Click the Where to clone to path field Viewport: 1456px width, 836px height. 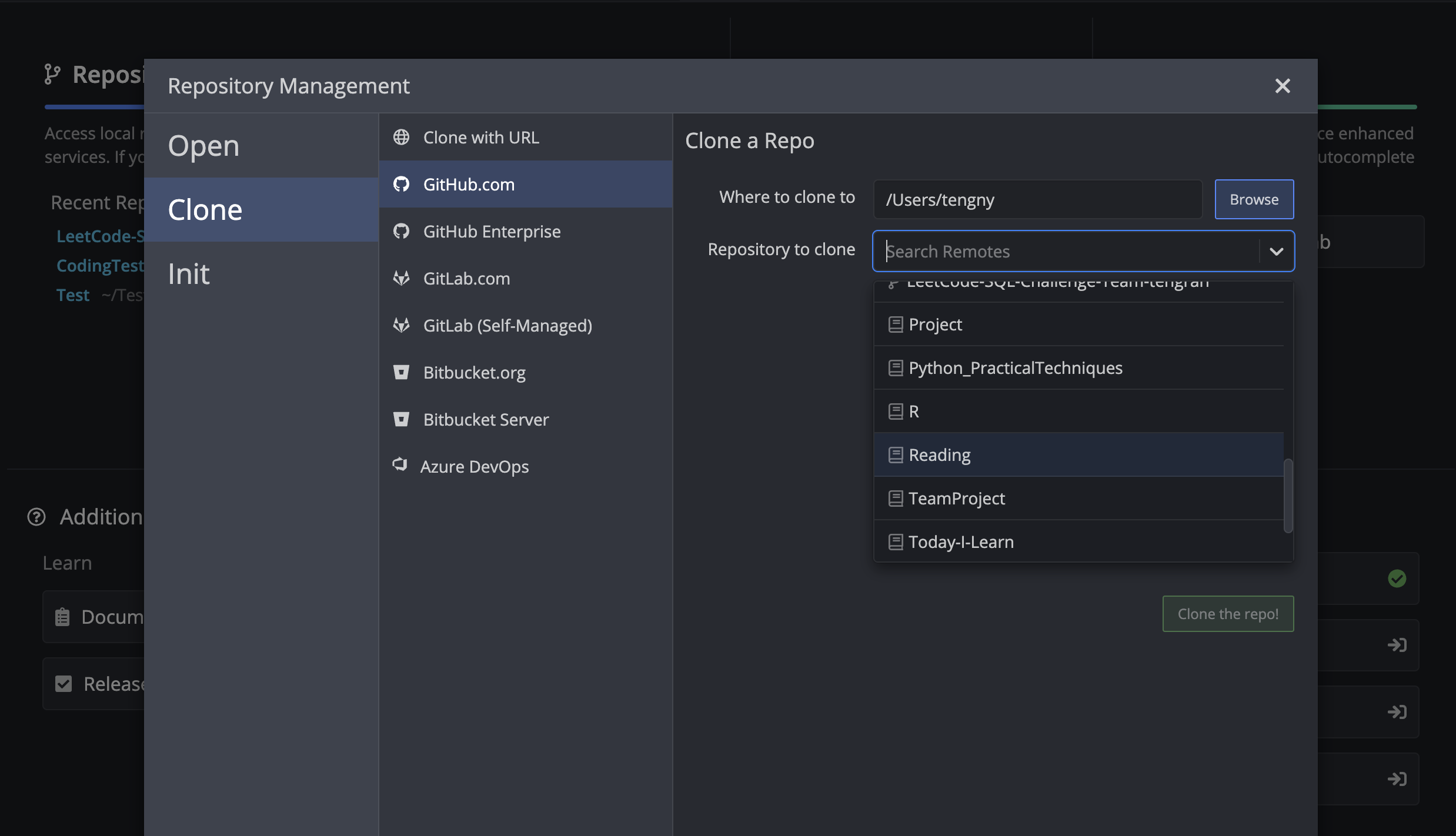(1037, 199)
